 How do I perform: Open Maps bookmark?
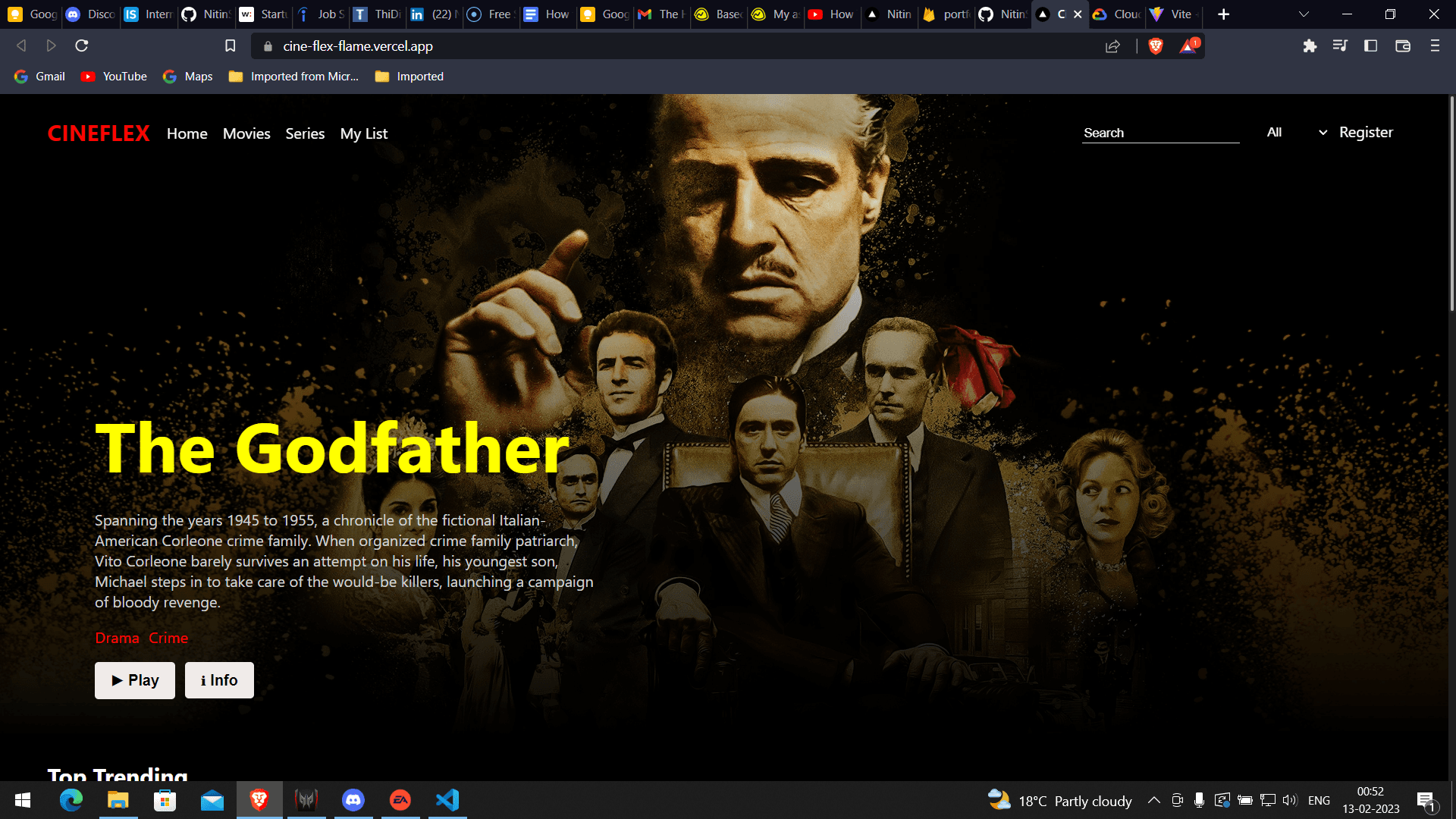[188, 77]
